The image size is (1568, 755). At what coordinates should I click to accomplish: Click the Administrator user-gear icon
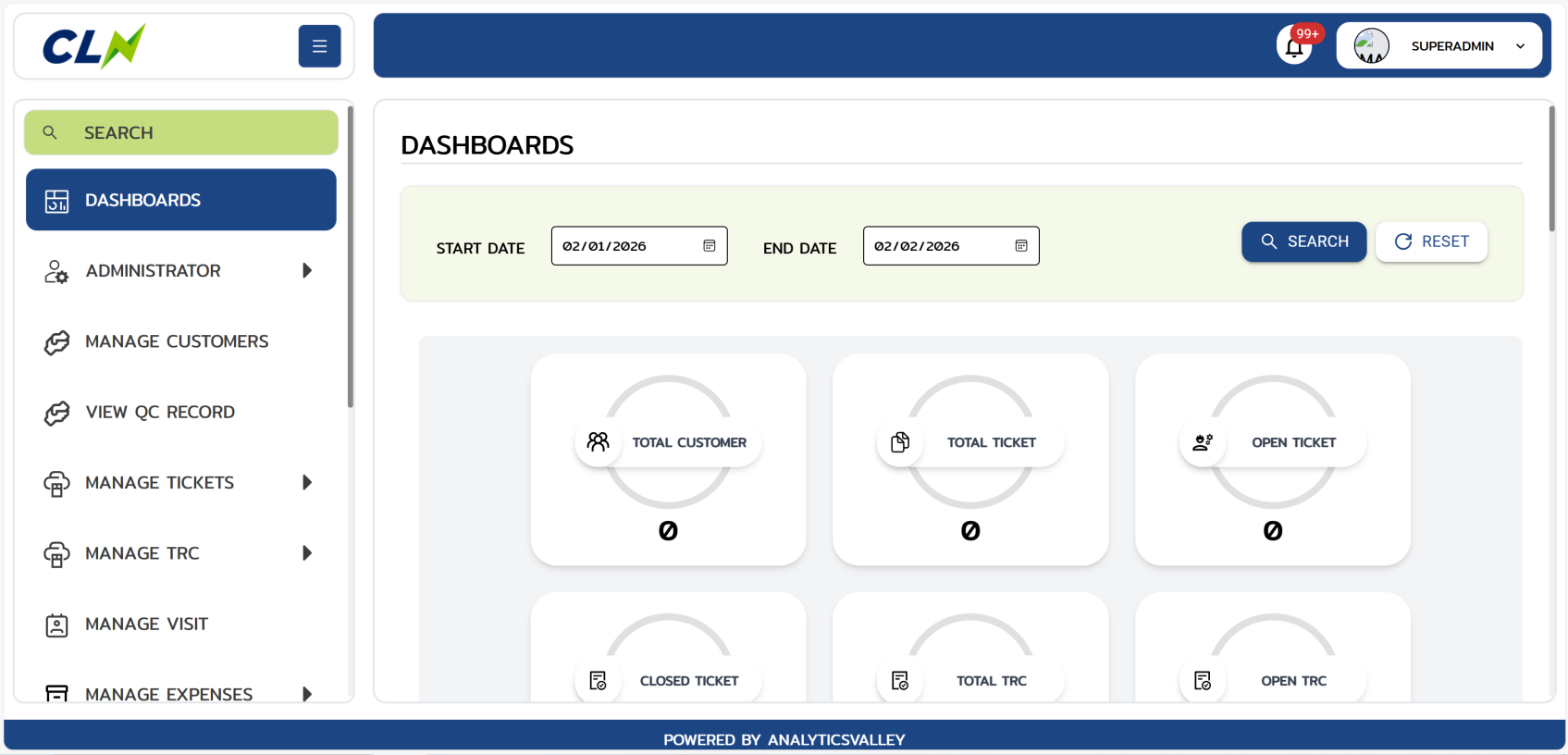(x=56, y=271)
